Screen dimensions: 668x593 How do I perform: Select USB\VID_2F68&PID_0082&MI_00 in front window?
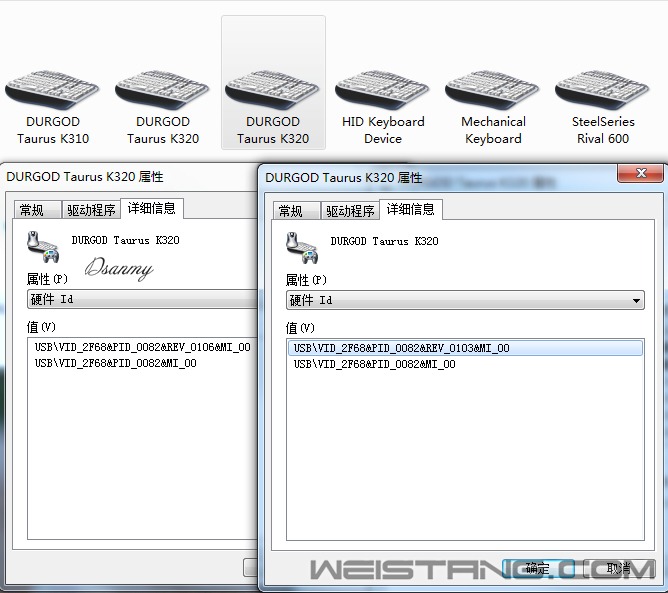(374, 364)
